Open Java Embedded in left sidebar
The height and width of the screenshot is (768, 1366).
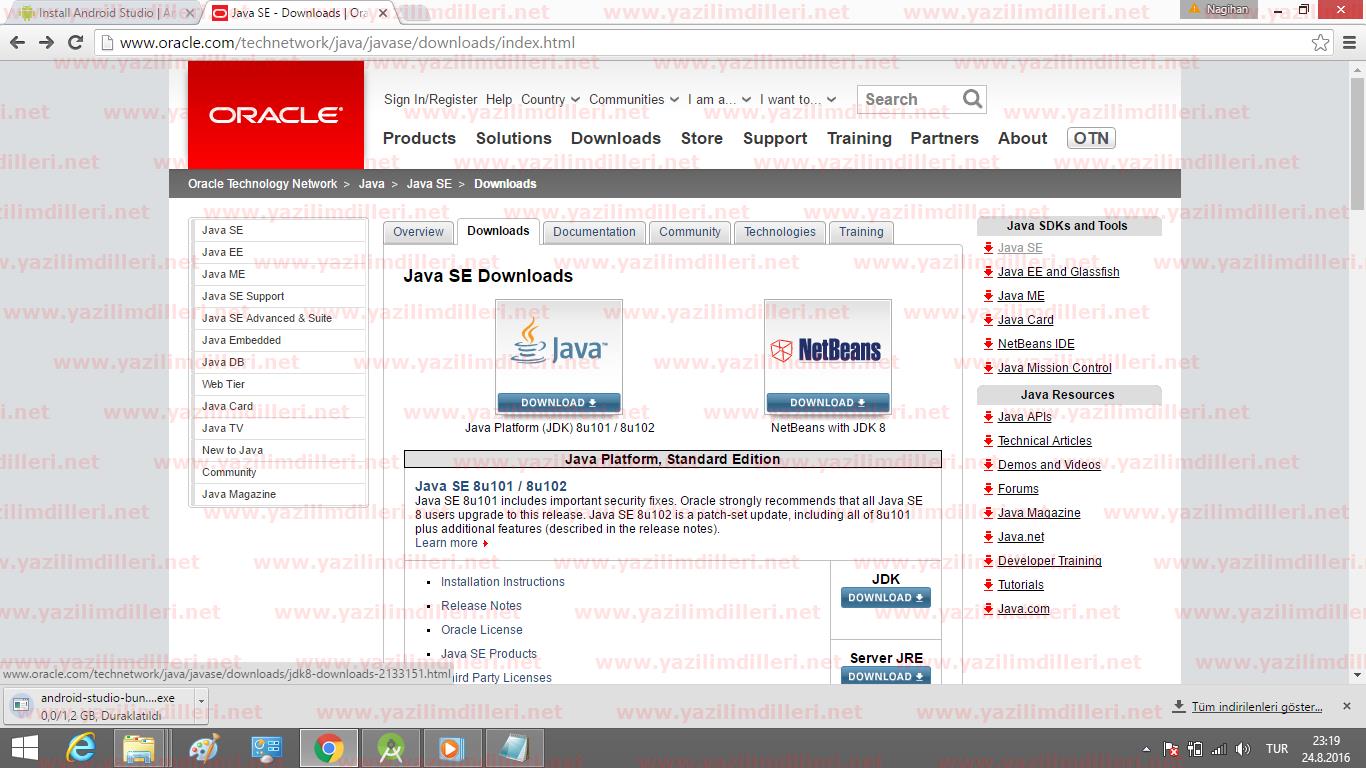tap(241, 340)
